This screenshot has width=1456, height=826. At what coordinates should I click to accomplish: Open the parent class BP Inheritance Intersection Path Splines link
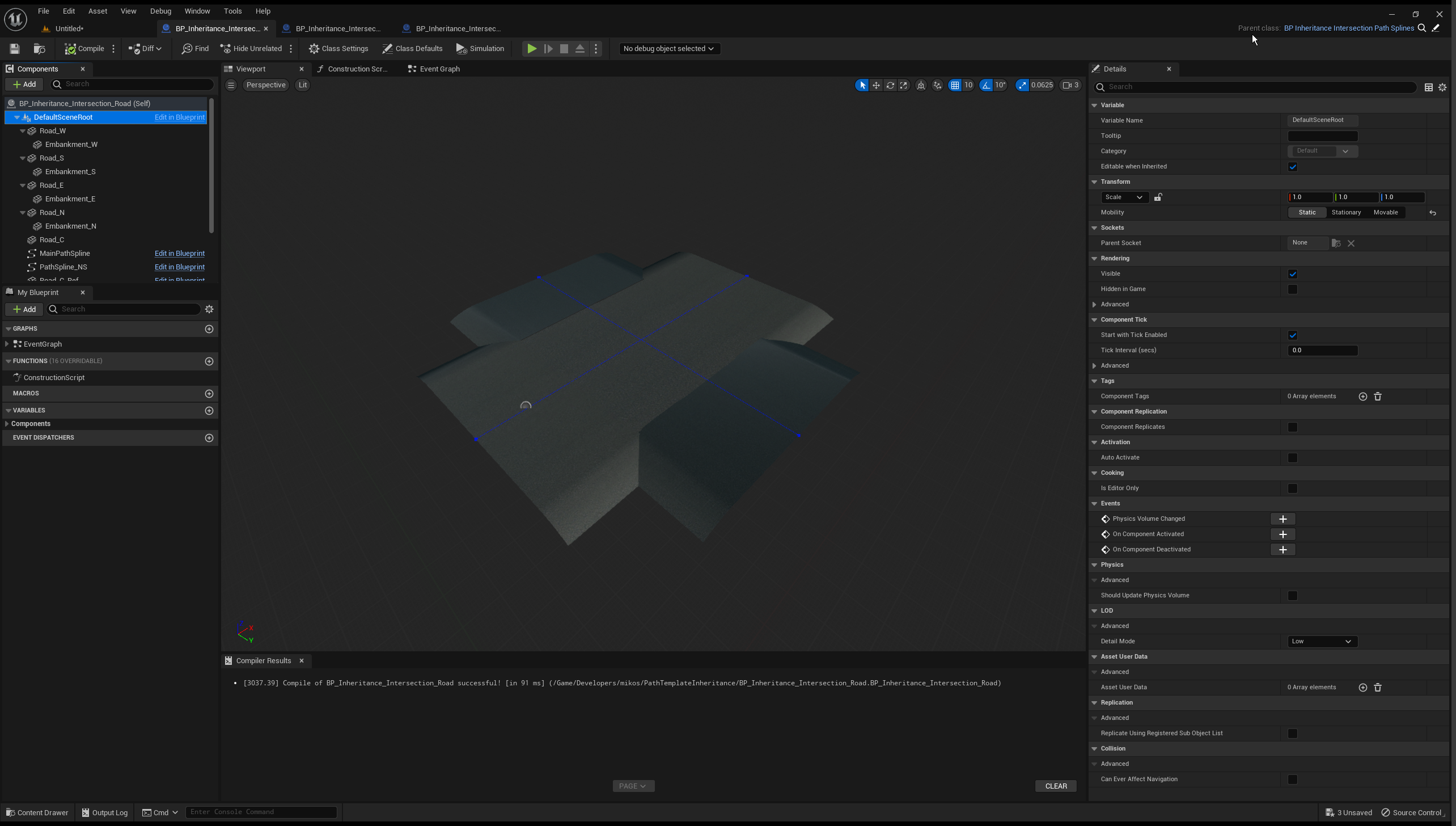pyautogui.click(x=1348, y=28)
